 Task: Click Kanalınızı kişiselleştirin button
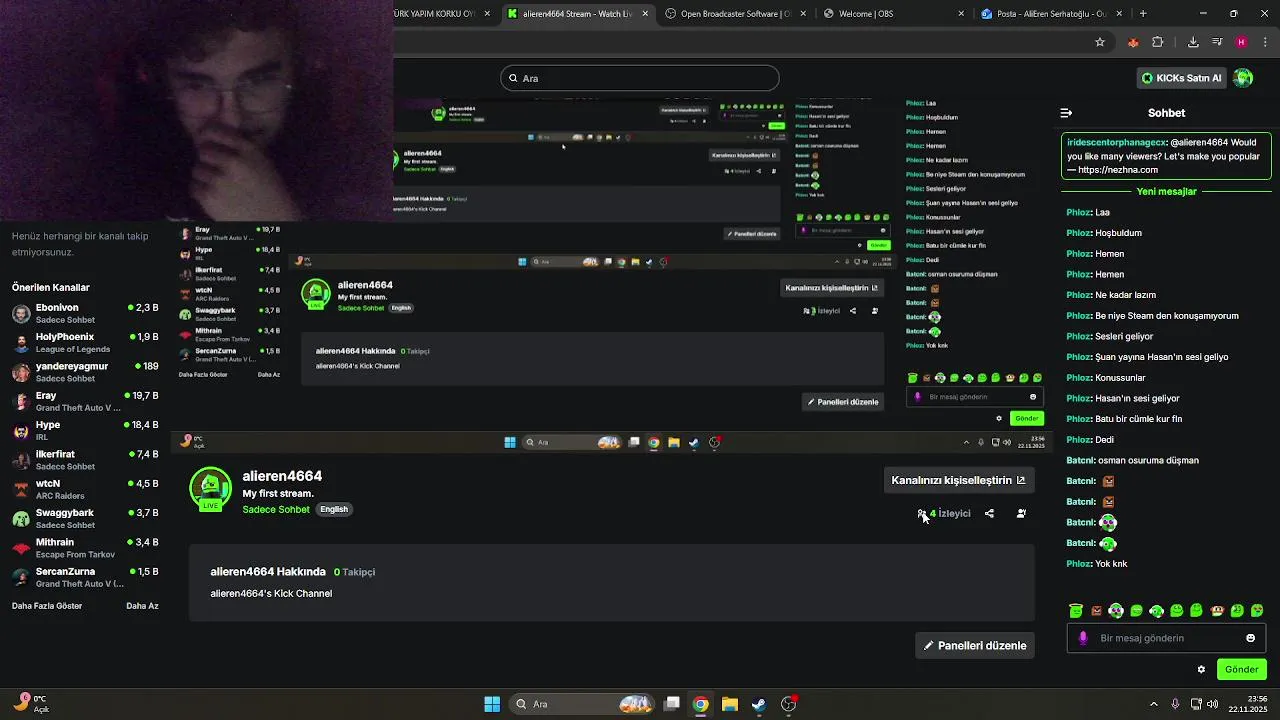pos(958,480)
